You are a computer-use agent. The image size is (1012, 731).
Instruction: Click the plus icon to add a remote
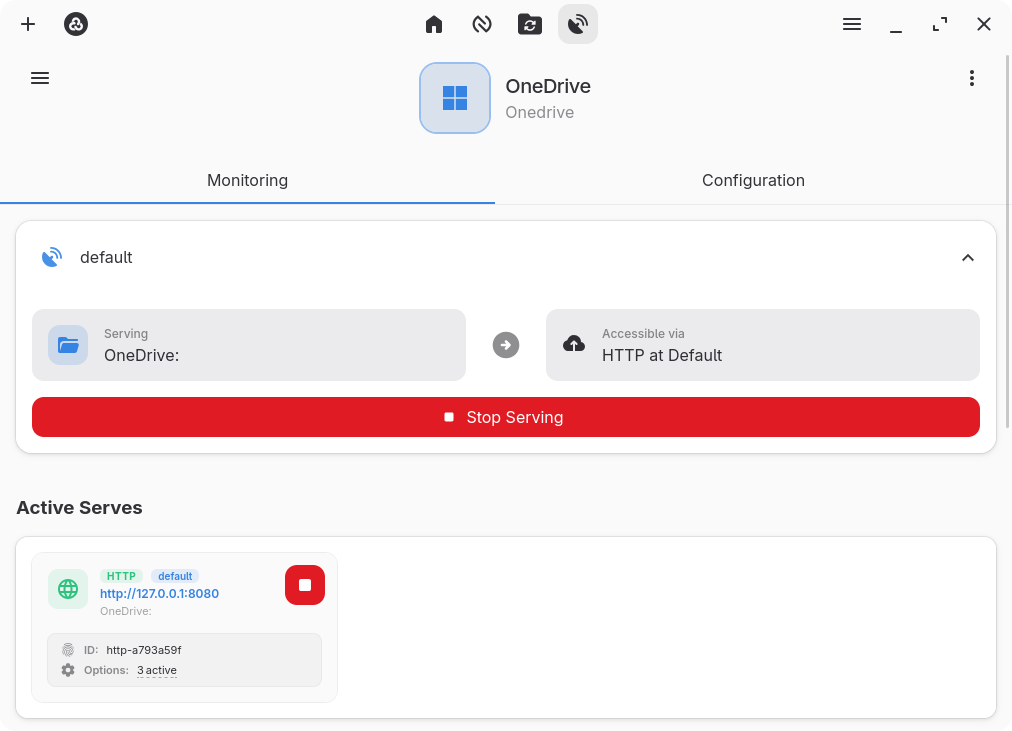tap(28, 24)
